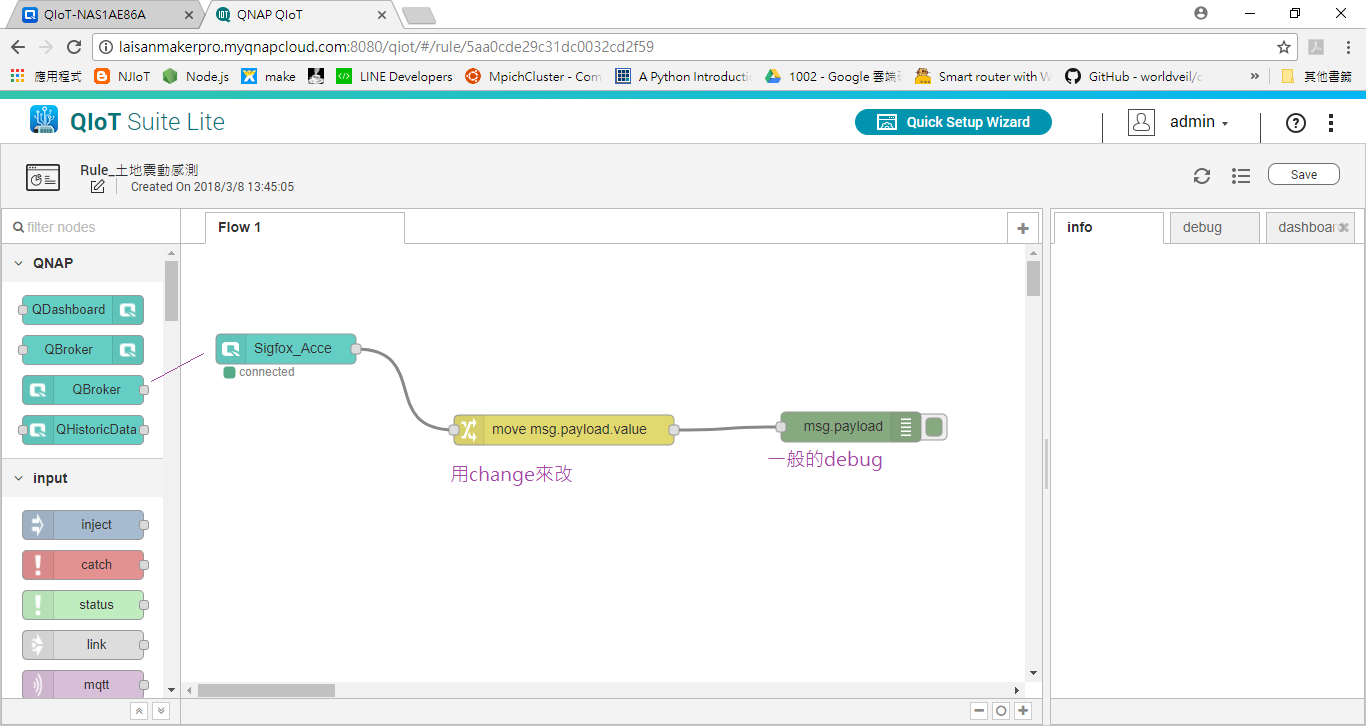
Task: Select the link node in the palette
Action: coord(83,645)
